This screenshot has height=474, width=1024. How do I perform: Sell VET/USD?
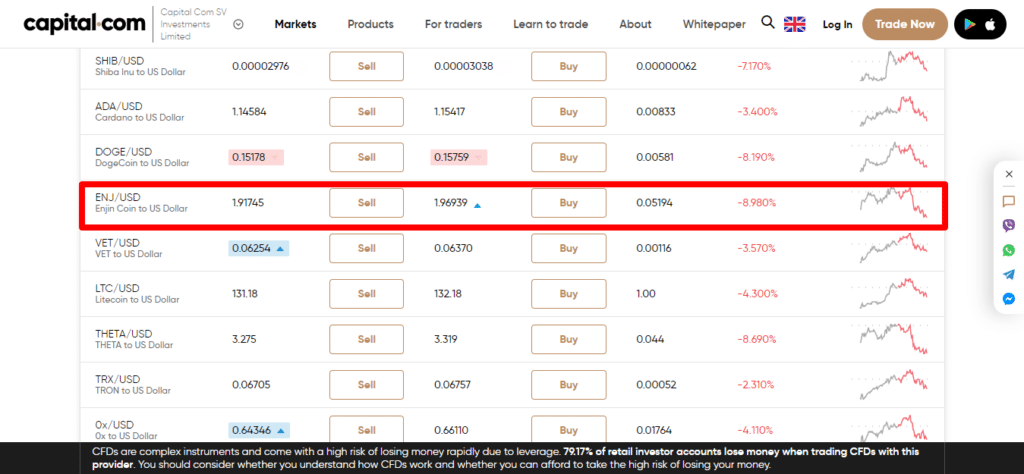click(x=366, y=248)
